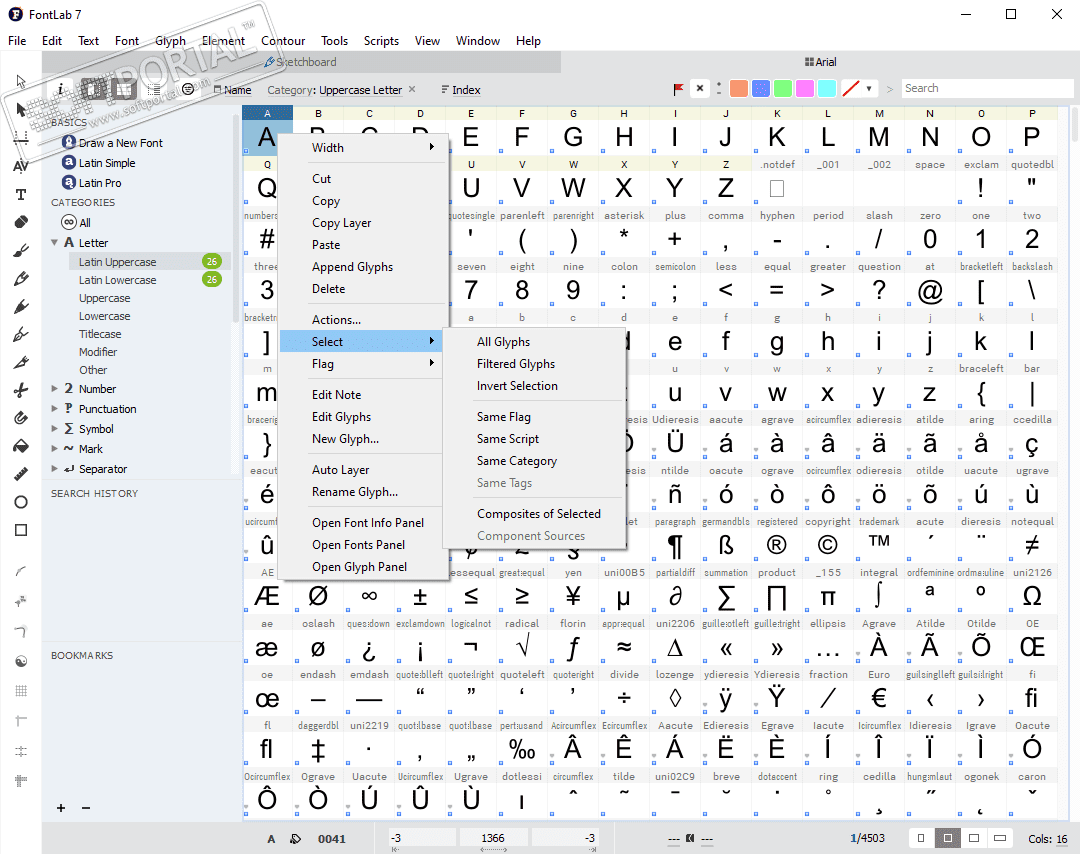
Task: Expand the Symbol category
Action: (x=54, y=428)
